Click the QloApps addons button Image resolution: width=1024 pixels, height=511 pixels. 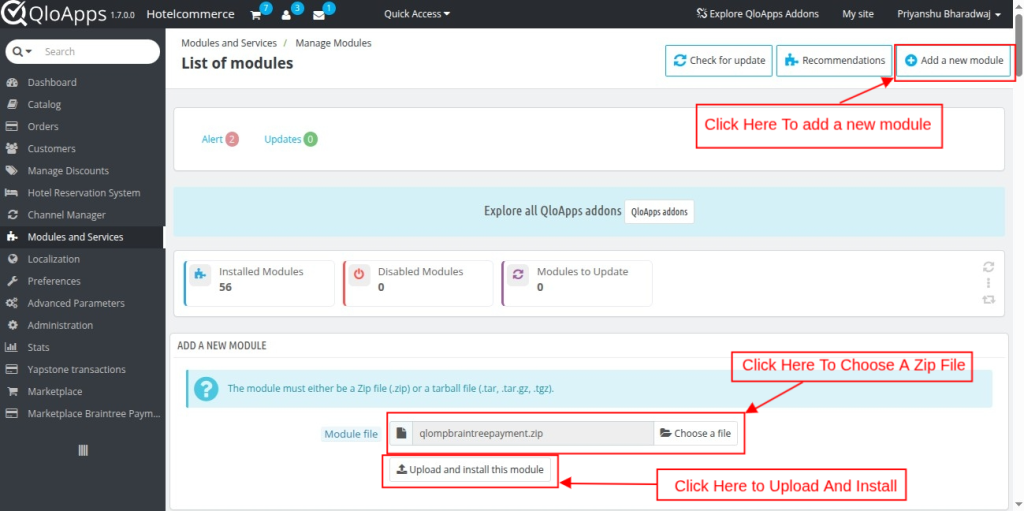[x=660, y=212]
